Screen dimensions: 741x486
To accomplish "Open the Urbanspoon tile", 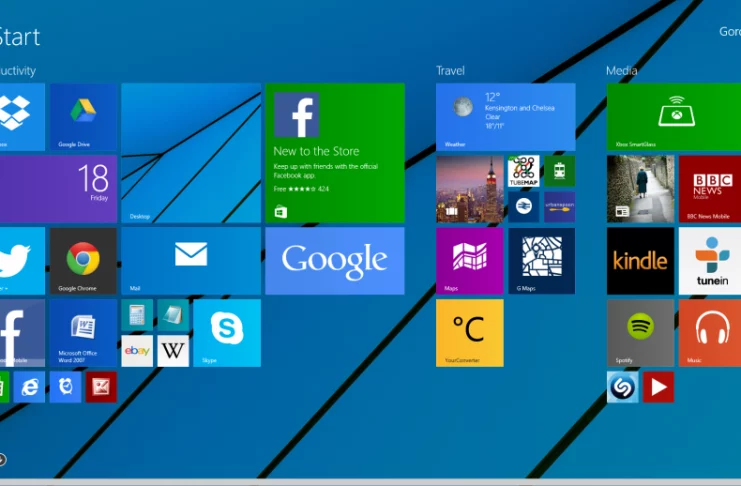I will click(x=560, y=207).
